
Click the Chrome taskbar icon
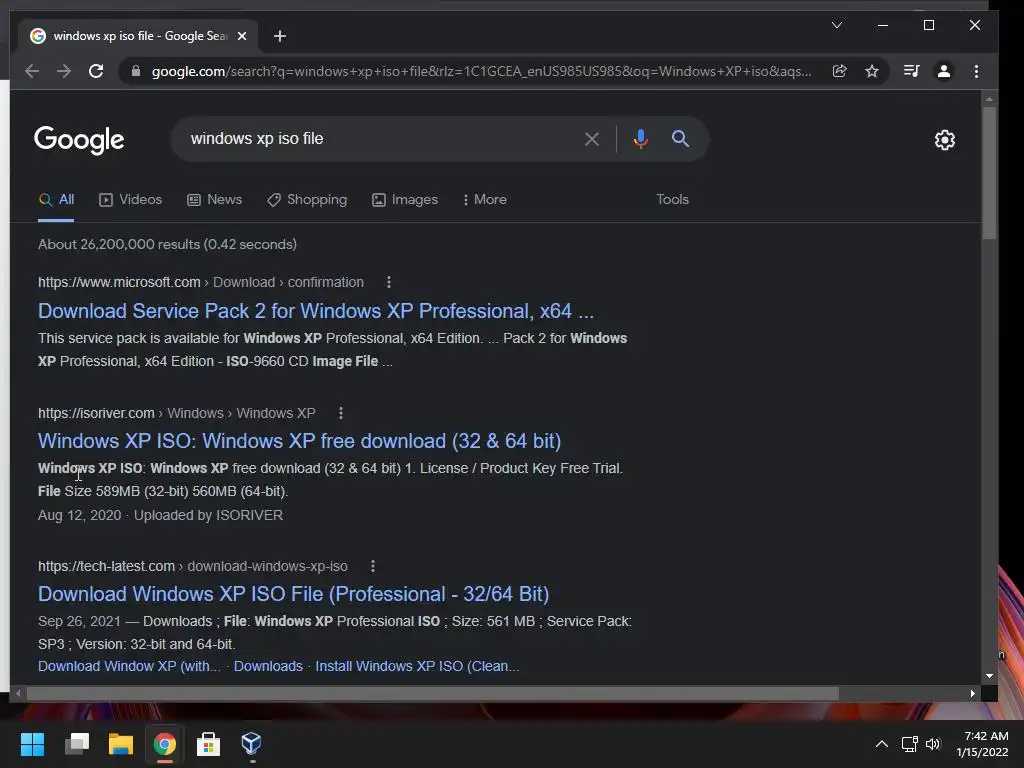[165, 744]
